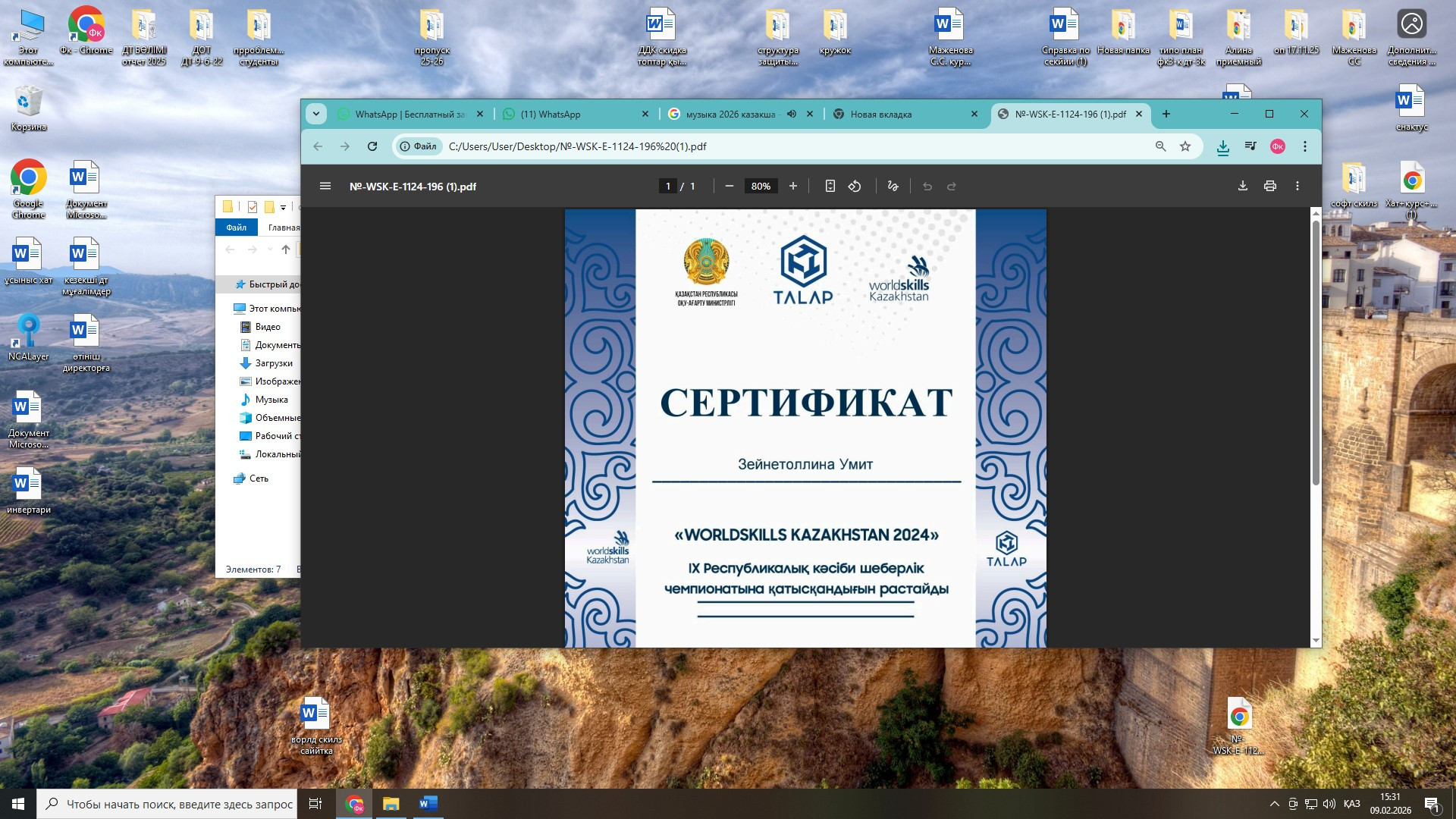Enable the annotation draw tool
Screen dimensions: 1456x819
893,186
